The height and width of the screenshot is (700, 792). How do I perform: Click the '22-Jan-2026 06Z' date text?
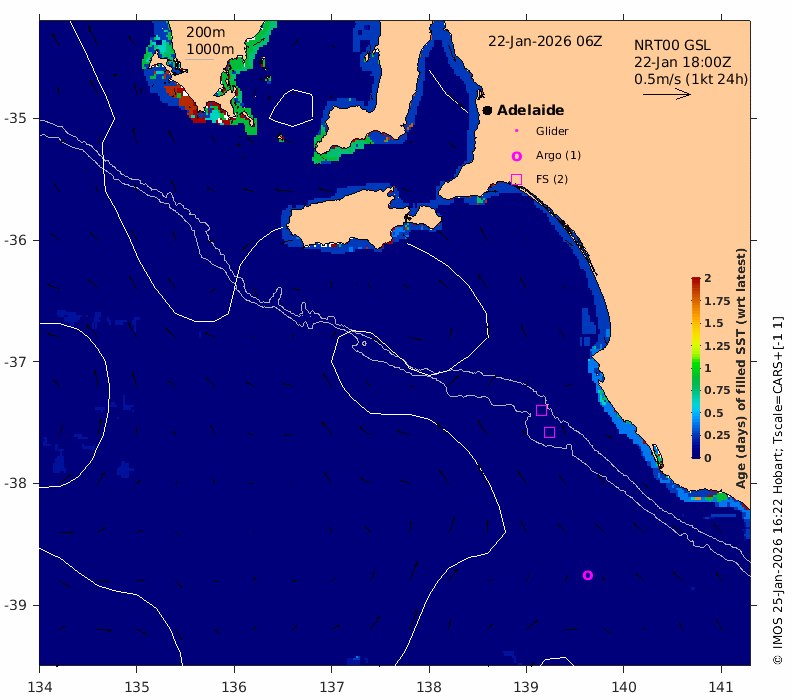[545, 41]
